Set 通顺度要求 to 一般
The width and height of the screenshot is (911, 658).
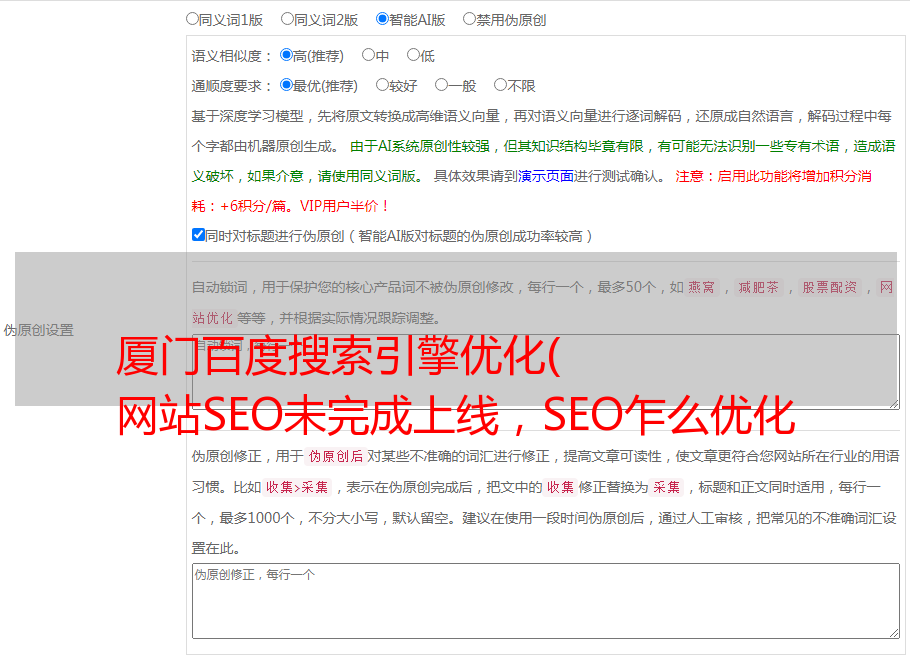442,85
